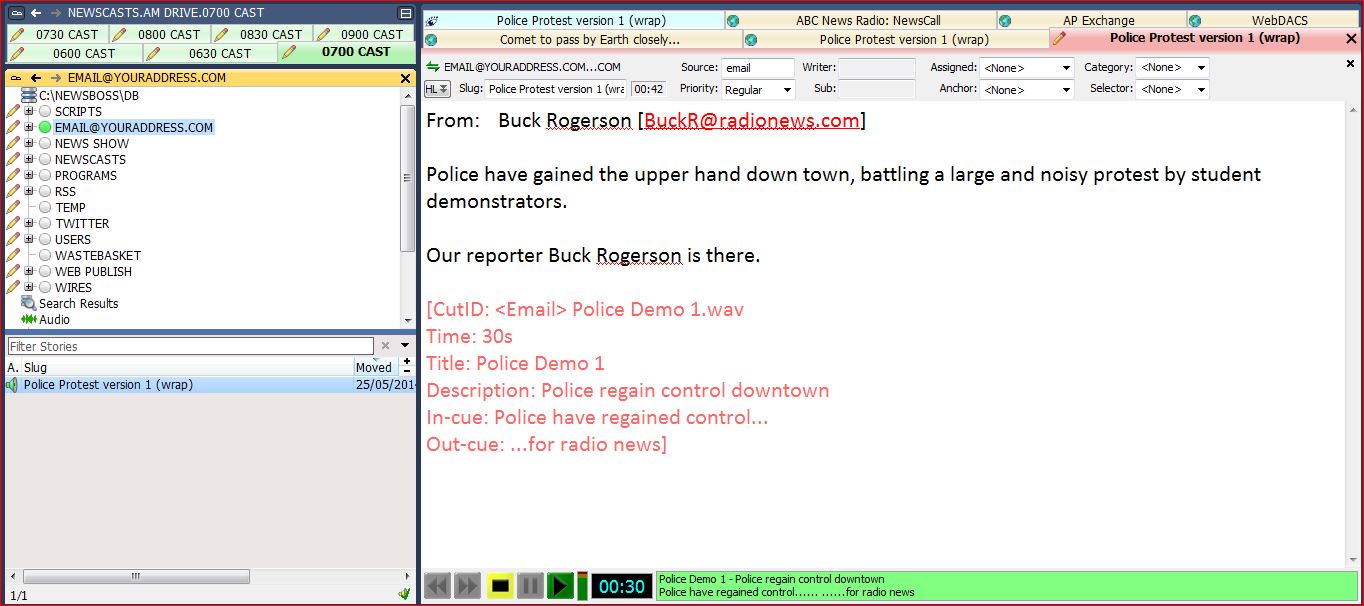The image size is (1364, 606).
Task: Click the Source field containing email
Action: (x=758, y=67)
